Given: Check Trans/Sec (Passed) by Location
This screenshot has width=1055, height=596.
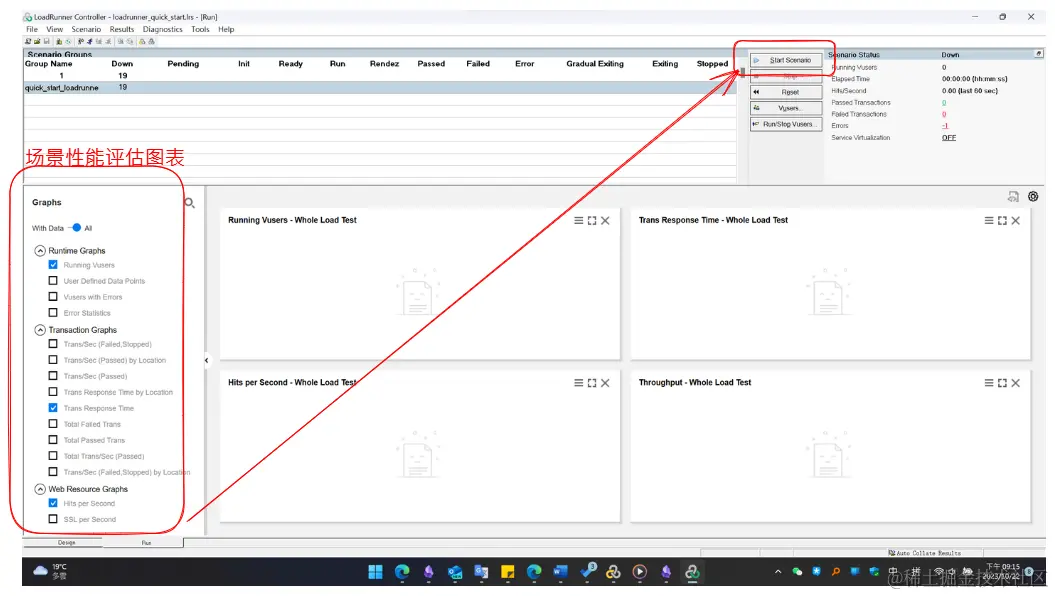Looking at the screenshot, I should (x=53, y=360).
